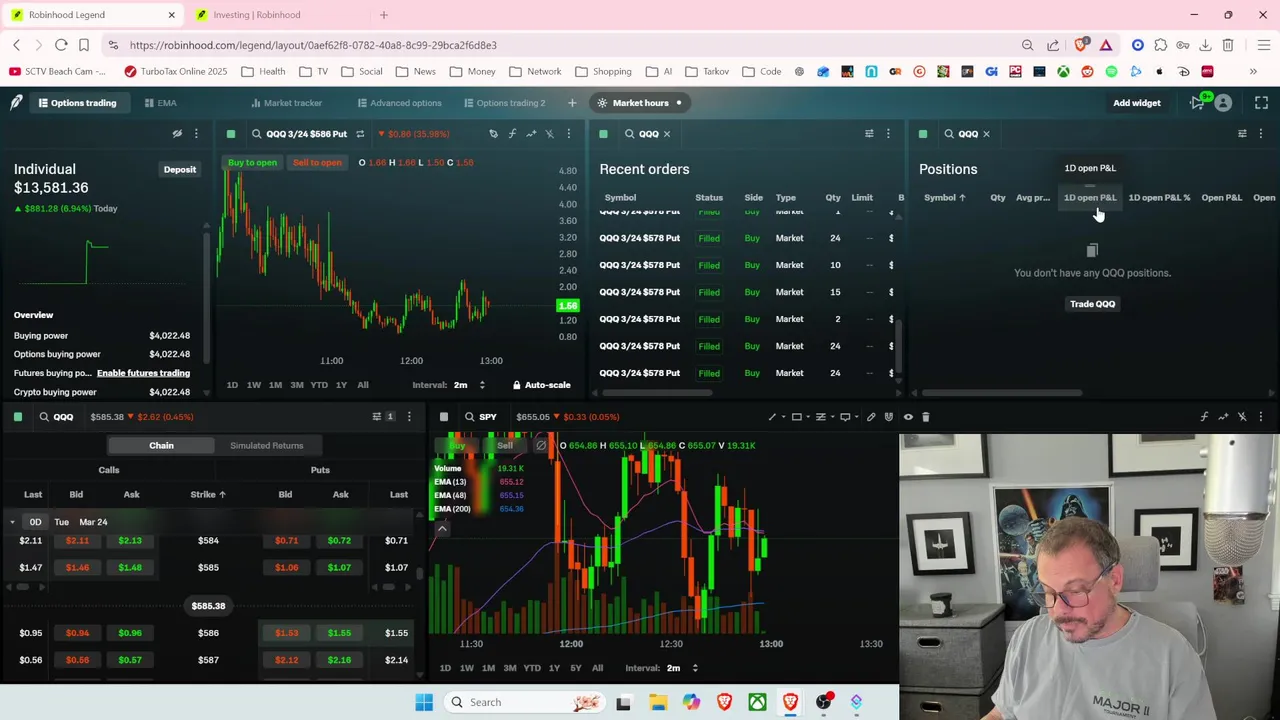Hide account balance with eye-slash icon
The height and width of the screenshot is (720, 1280).
point(177,133)
